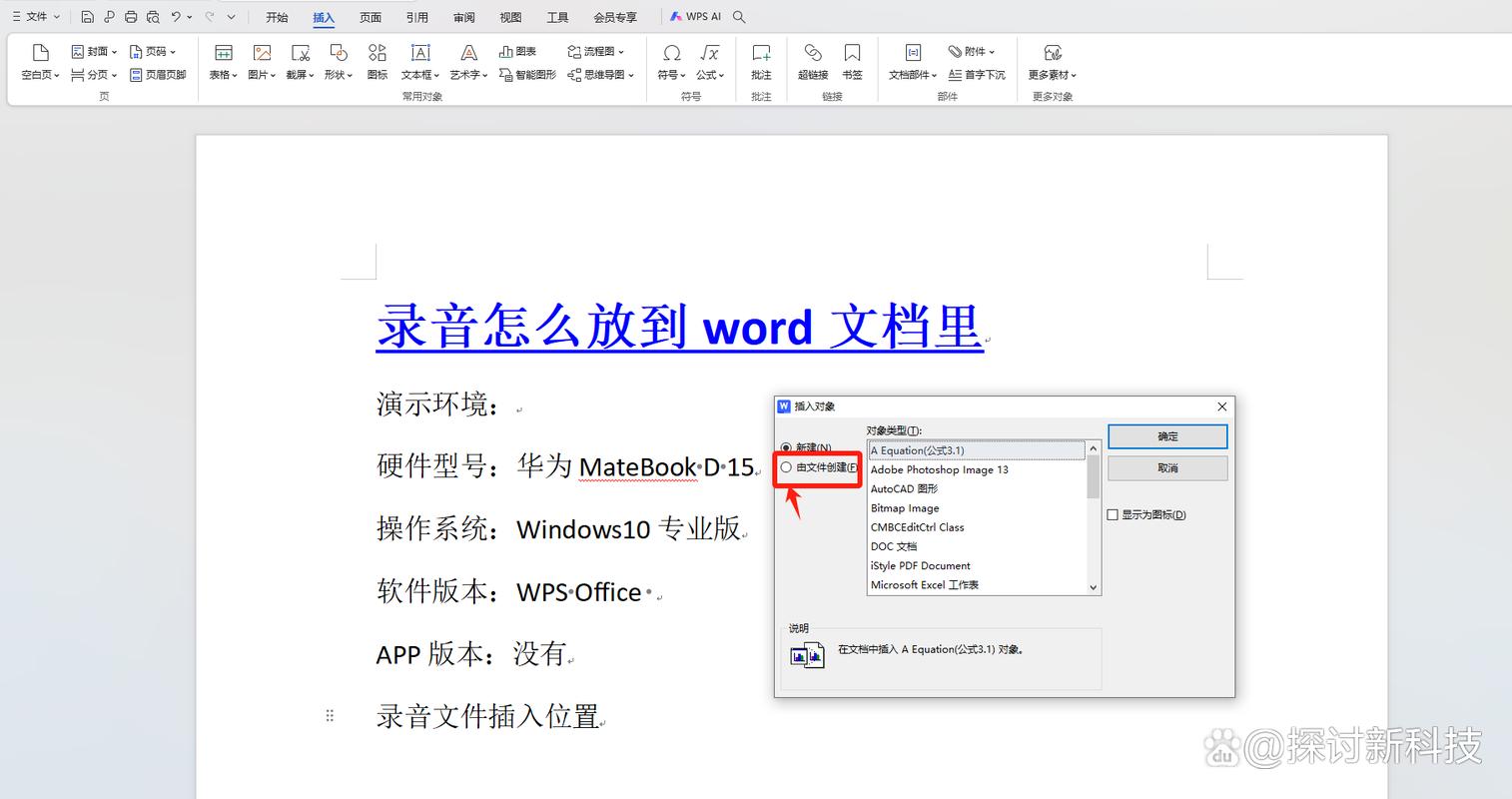Viewport: 1512px width, 799px height.
Task: Select Bitmap Image in object list
Action: [x=977, y=507]
